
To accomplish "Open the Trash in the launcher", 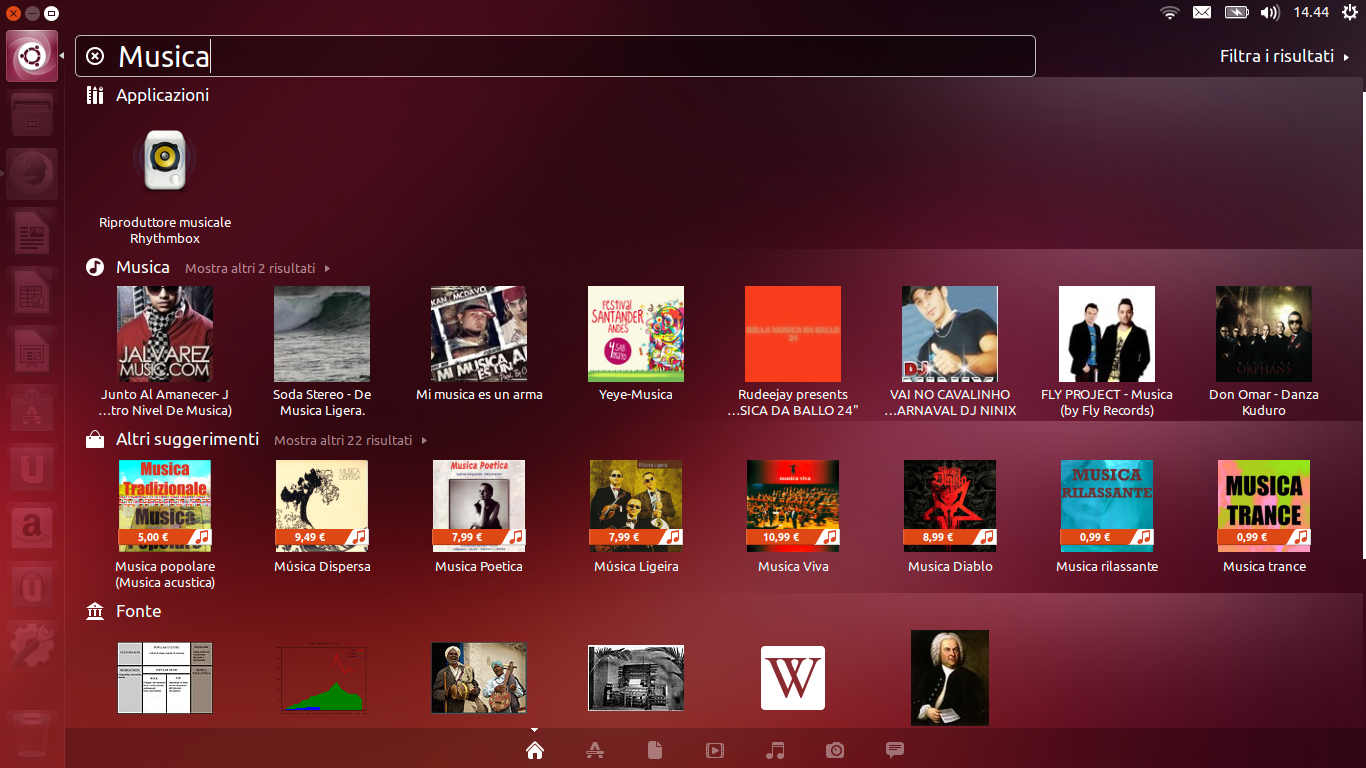I will click(x=32, y=737).
